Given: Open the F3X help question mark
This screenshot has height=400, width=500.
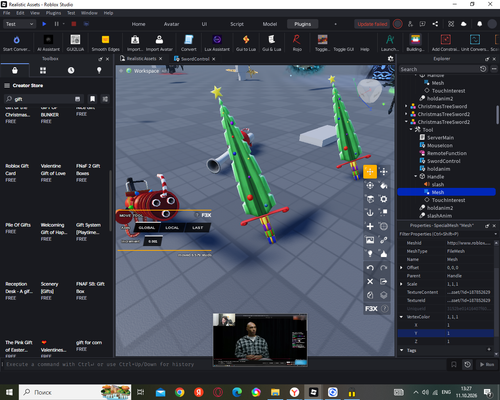Looking at the screenshot, I should (385, 309).
